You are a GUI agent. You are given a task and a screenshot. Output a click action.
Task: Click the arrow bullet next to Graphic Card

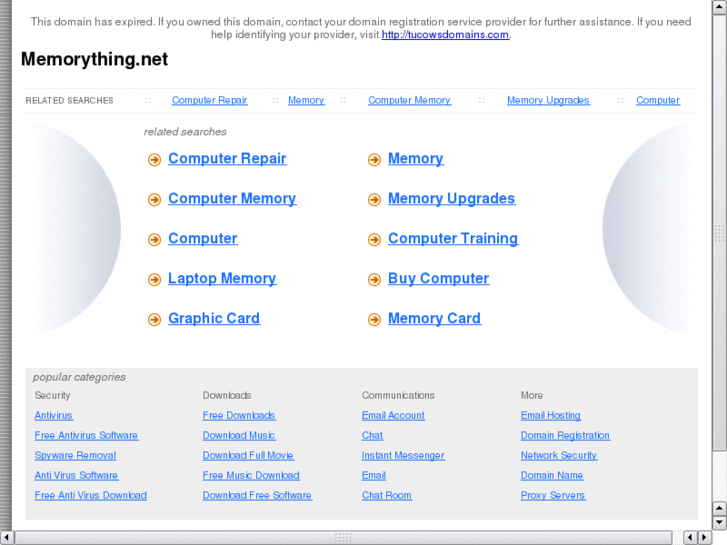[154, 319]
